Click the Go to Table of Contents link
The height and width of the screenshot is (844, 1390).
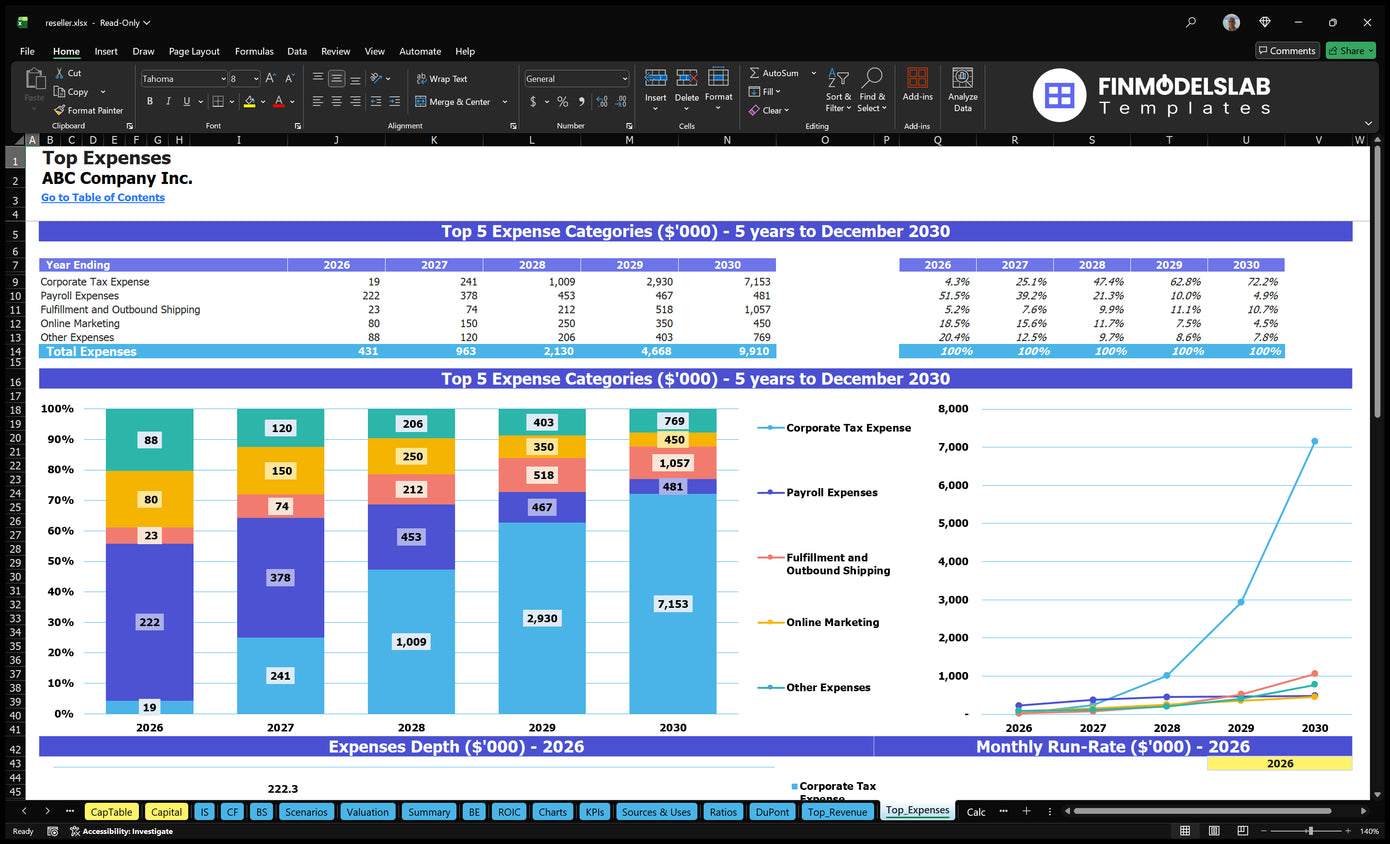coord(102,197)
